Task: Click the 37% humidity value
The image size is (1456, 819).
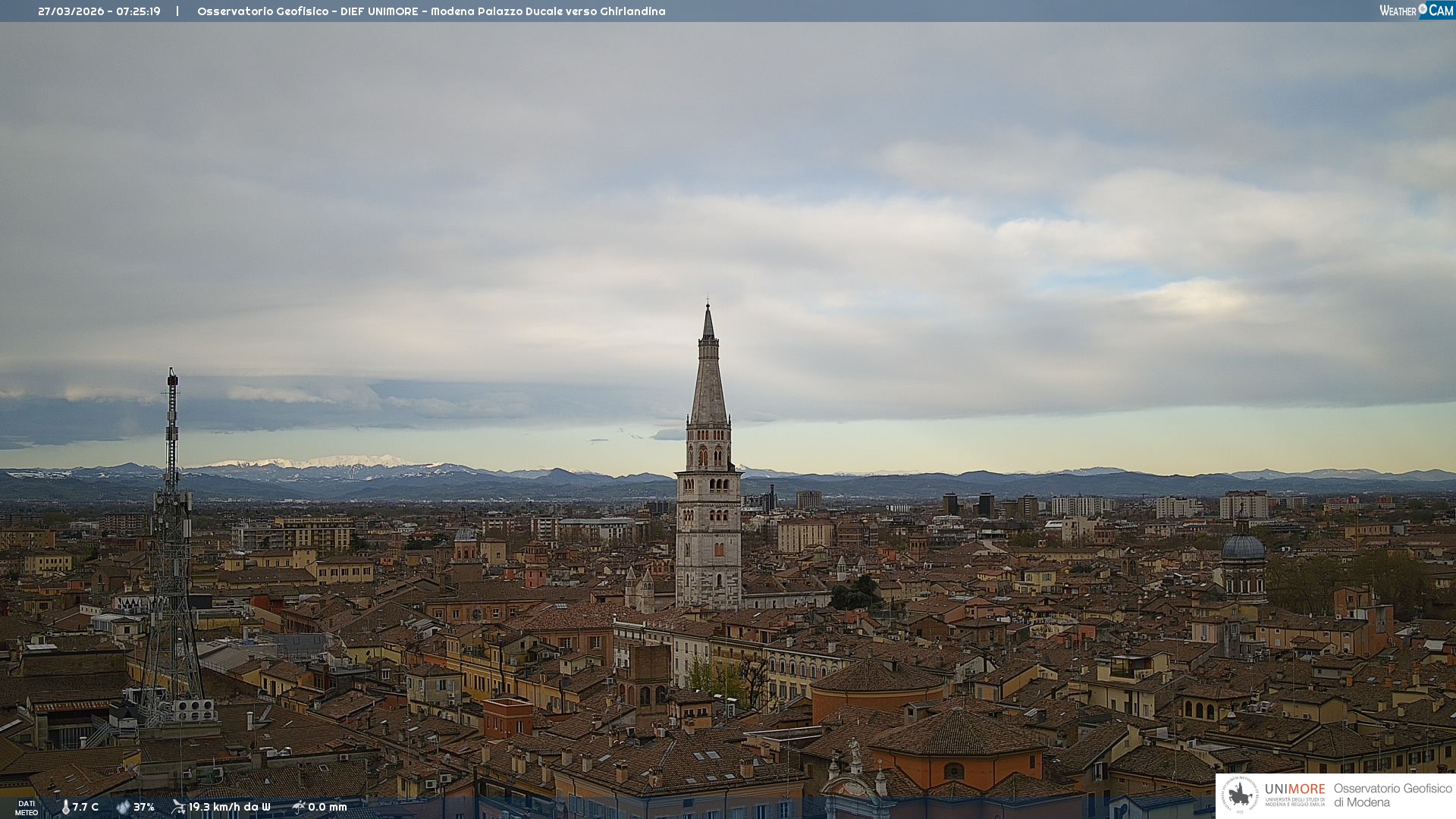Action: coord(144,807)
